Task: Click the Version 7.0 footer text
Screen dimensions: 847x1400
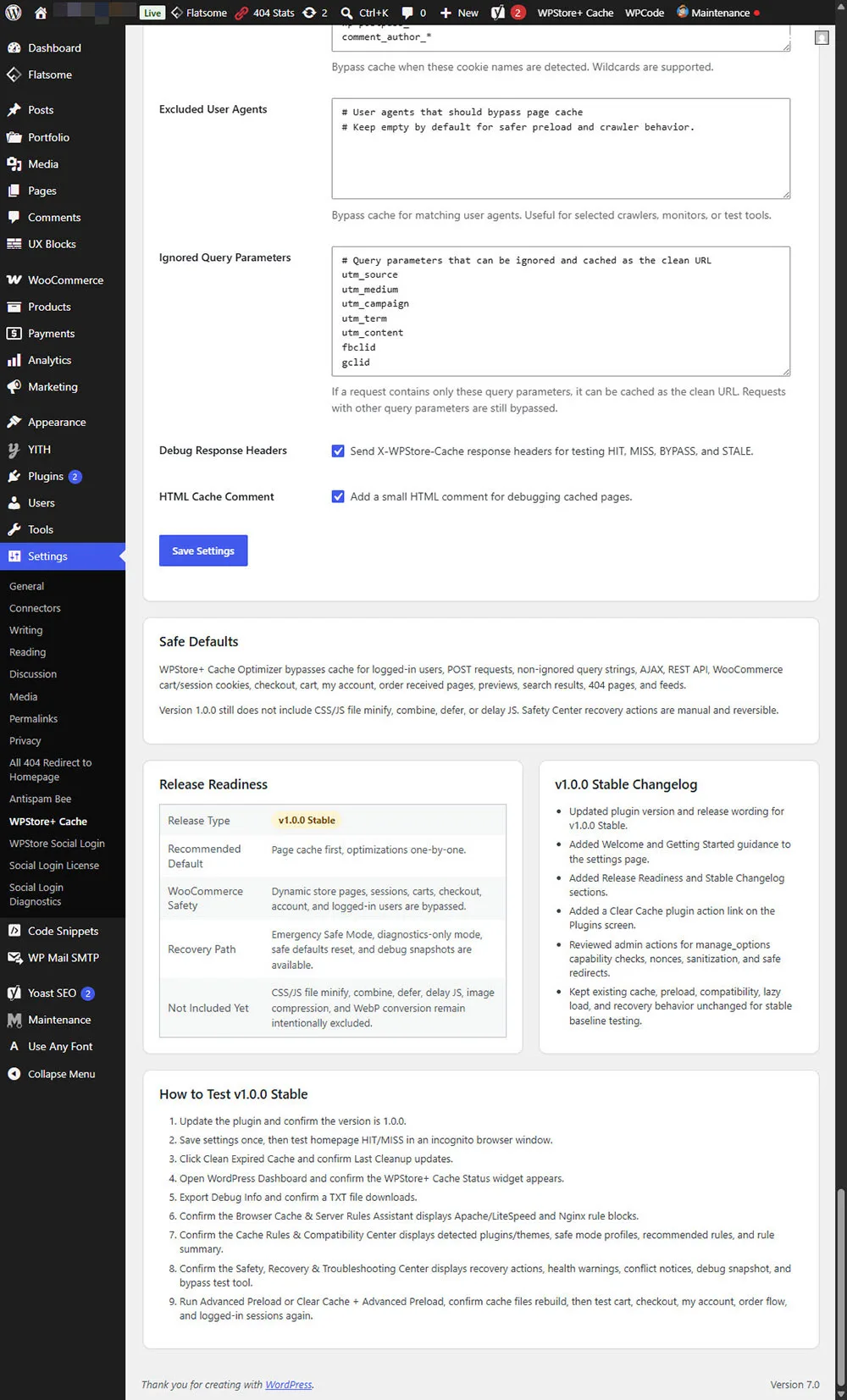Action: (794, 1385)
